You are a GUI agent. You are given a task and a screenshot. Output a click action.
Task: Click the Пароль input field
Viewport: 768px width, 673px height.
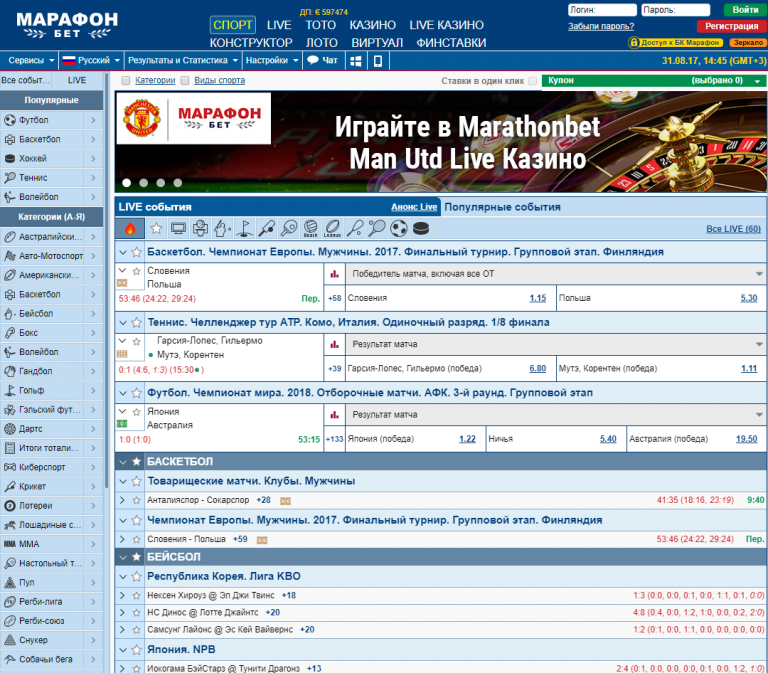point(675,10)
